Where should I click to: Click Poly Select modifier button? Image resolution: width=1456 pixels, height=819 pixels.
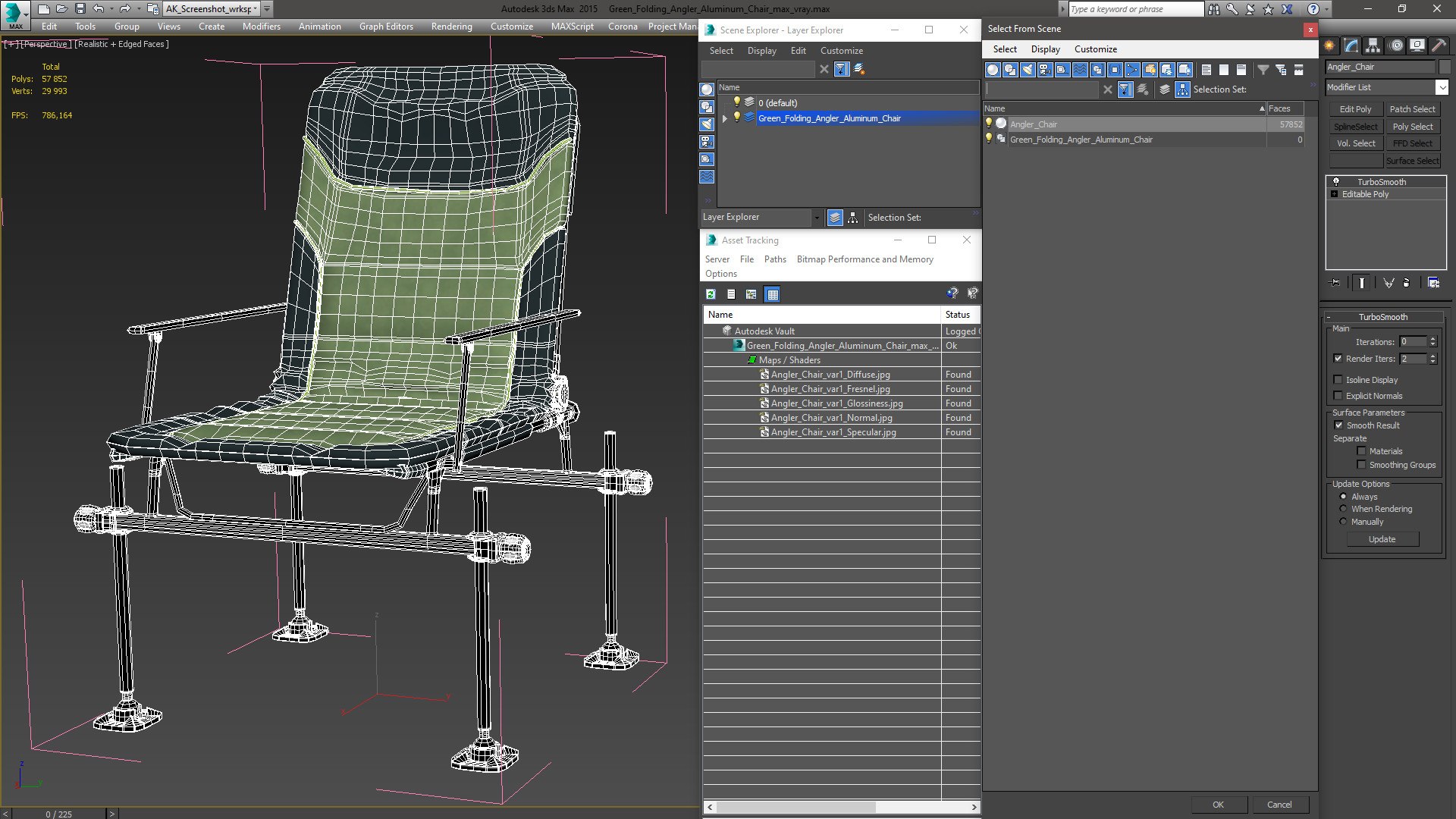pos(1412,127)
